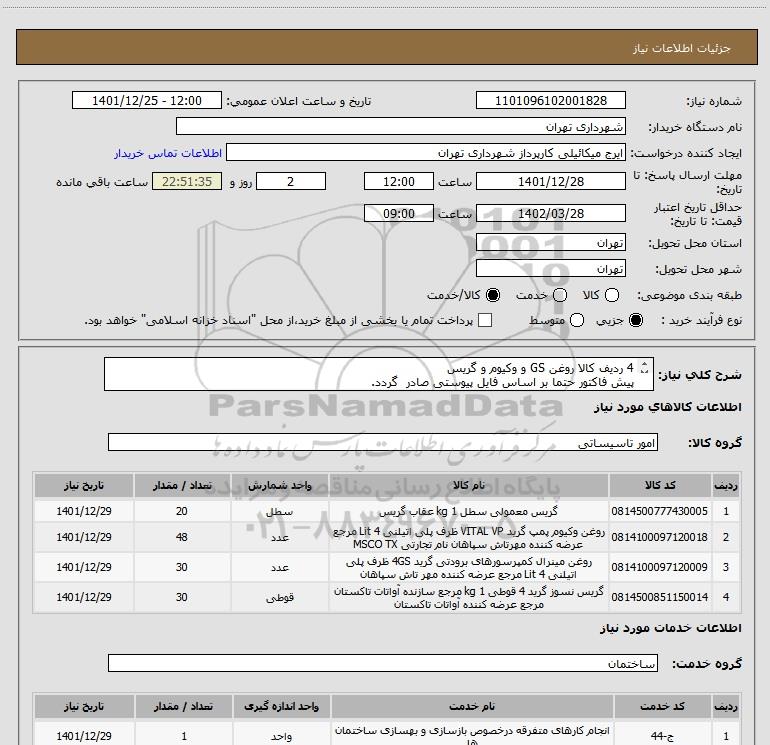The width and height of the screenshot is (770, 745).
Task: Click the شهر محل تحویل field تهران
Action: click(x=550, y=269)
